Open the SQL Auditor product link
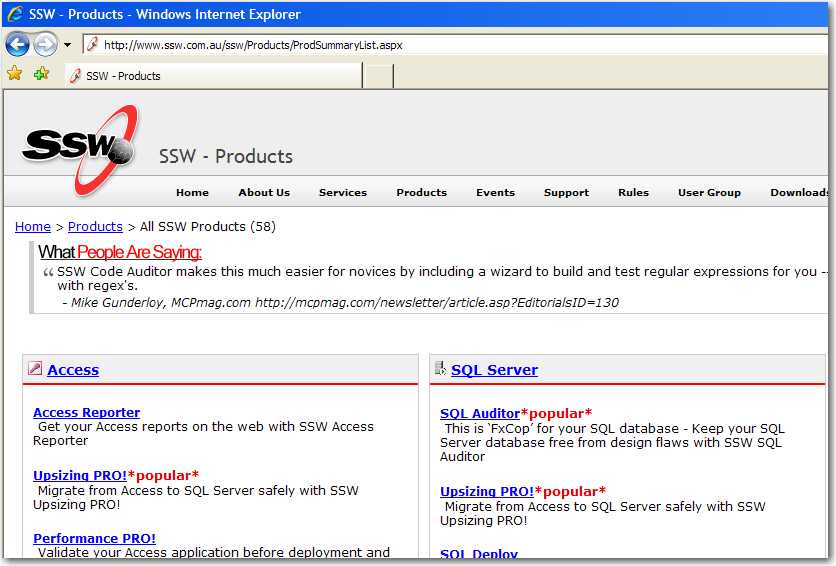 (480, 413)
